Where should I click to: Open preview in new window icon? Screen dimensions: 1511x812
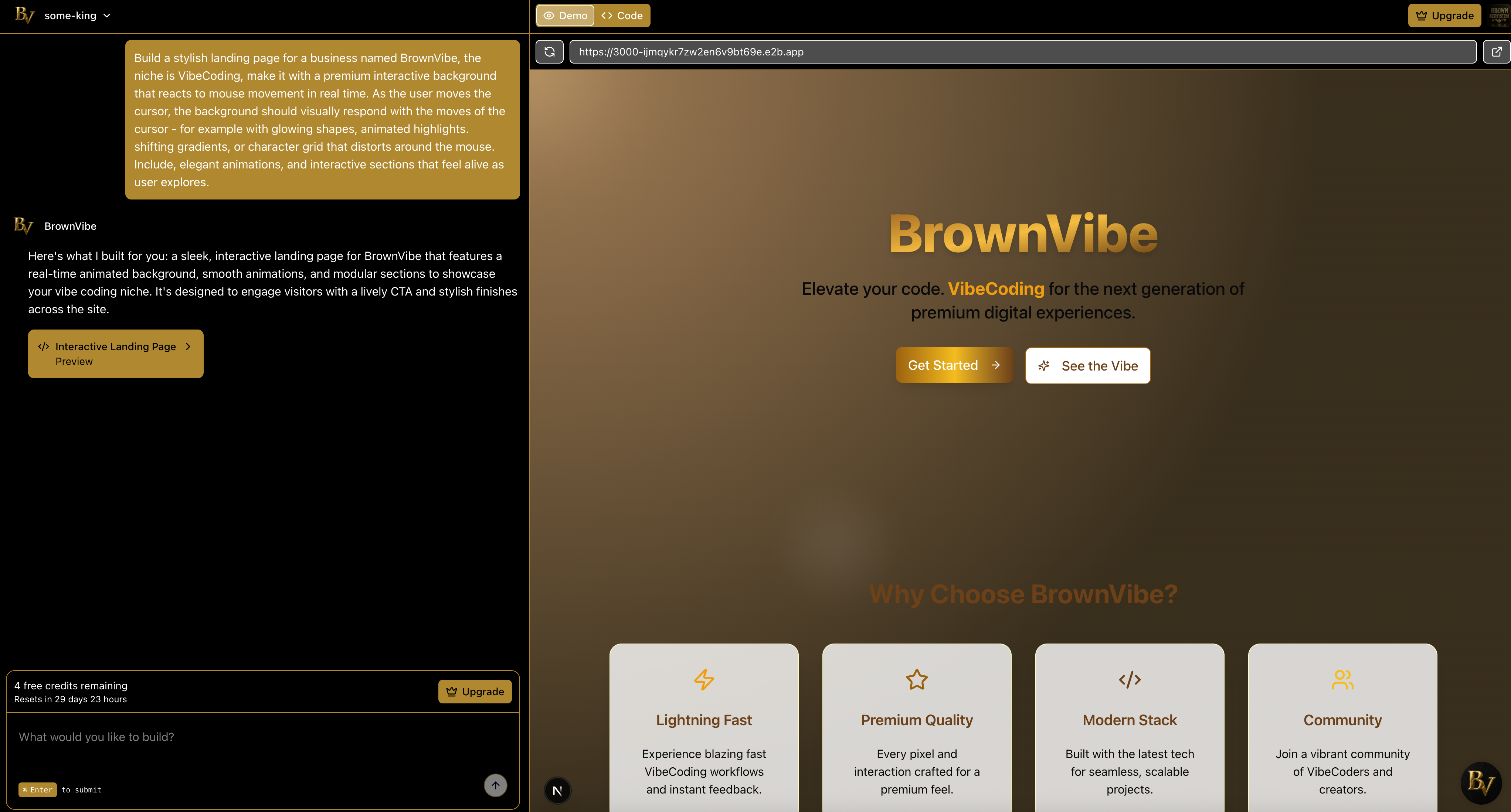click(x=1496, y=52)
